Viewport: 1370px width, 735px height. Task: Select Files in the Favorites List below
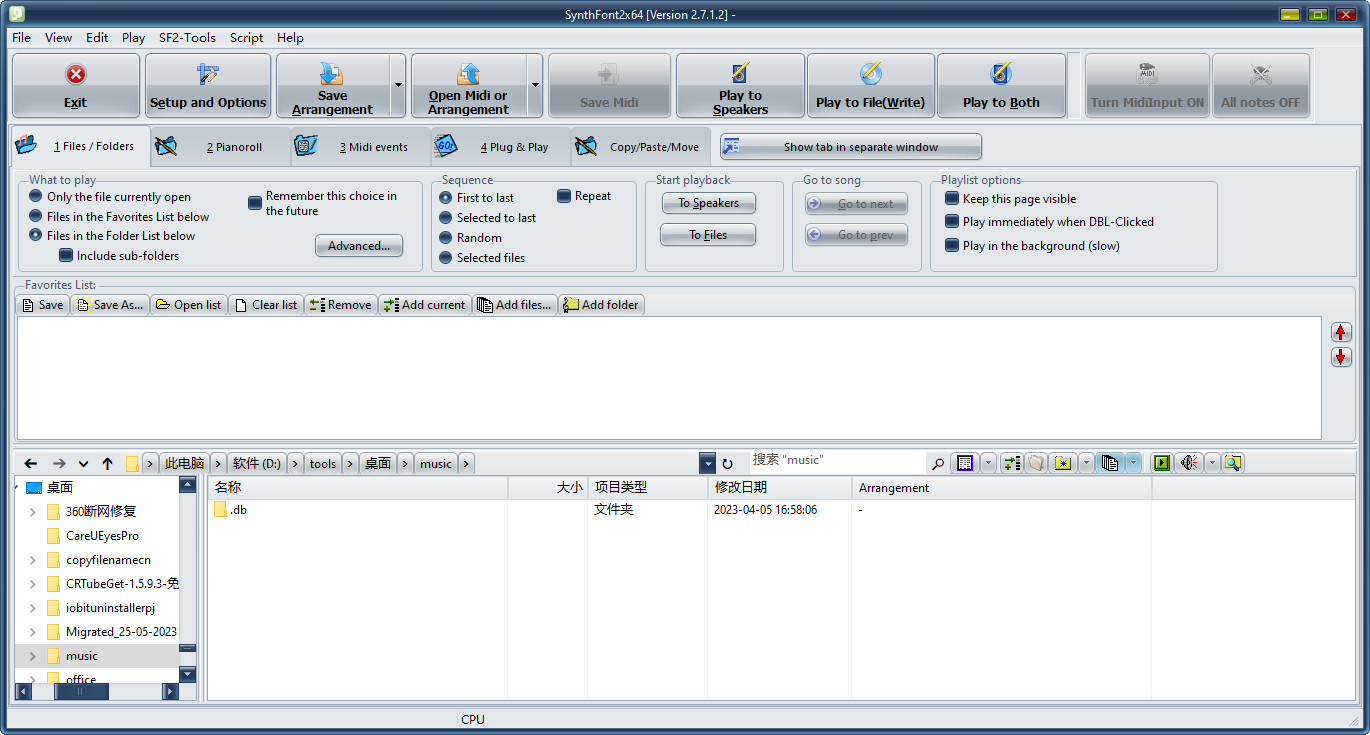[119, 216]
